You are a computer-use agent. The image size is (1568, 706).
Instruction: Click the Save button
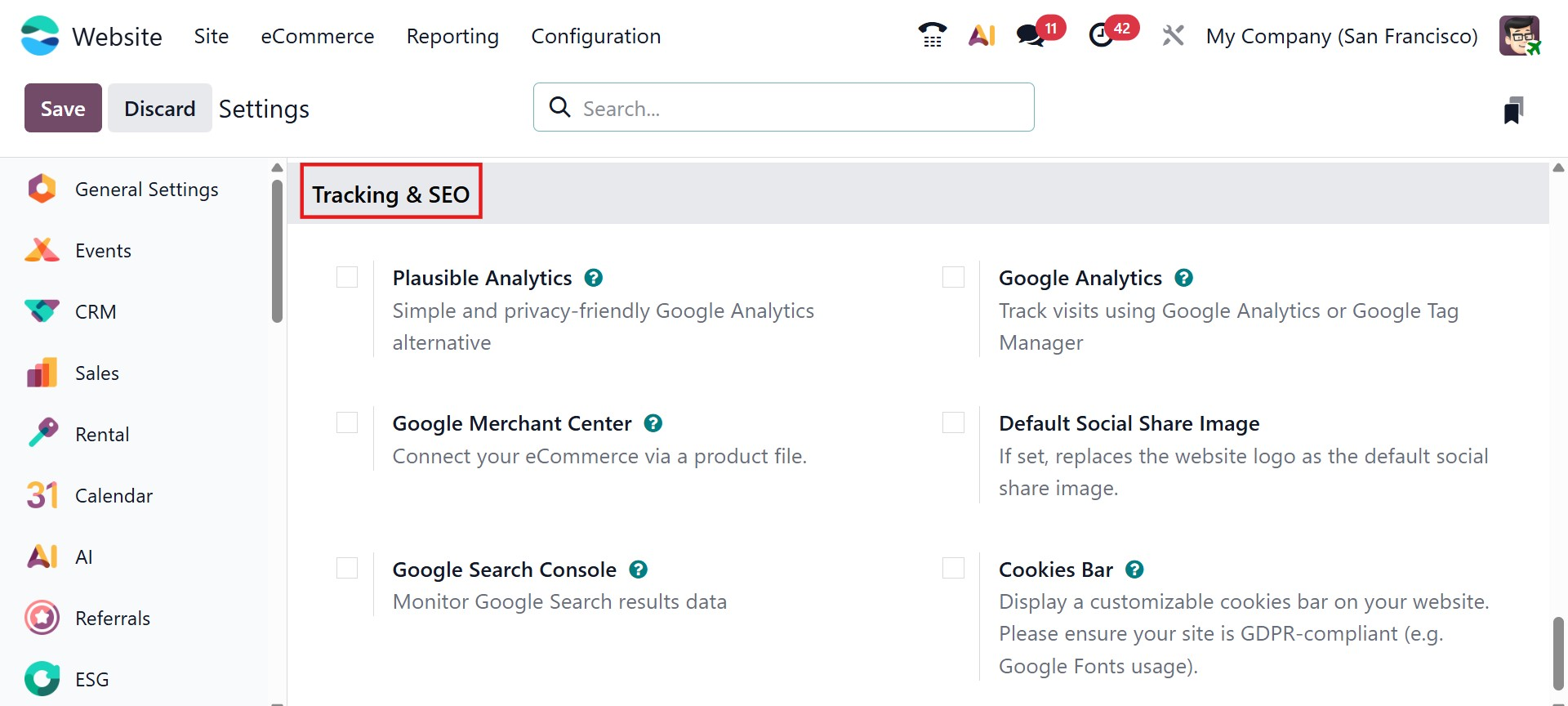[63, 108]
